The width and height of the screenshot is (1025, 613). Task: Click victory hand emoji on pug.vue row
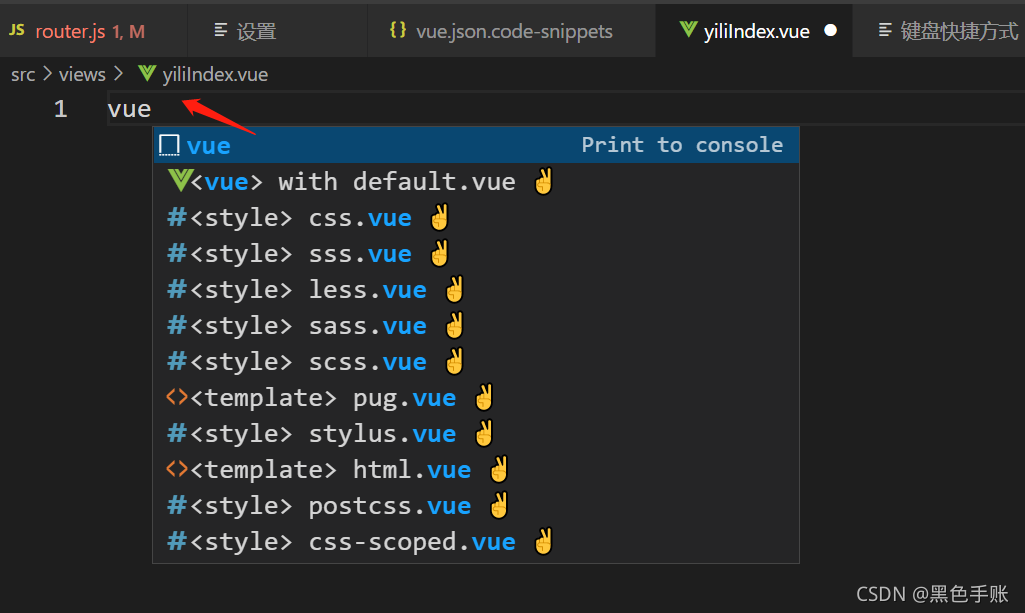tap(484, 397)
